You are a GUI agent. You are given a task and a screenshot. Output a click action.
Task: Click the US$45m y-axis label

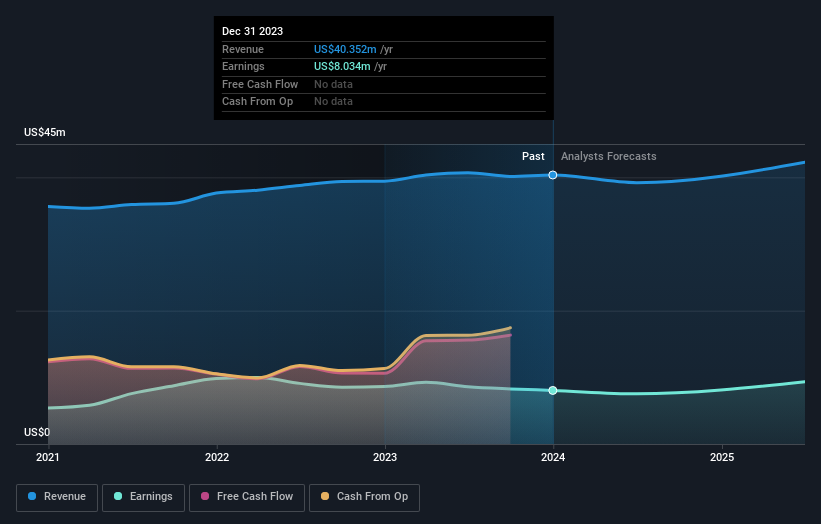point(45,132)
